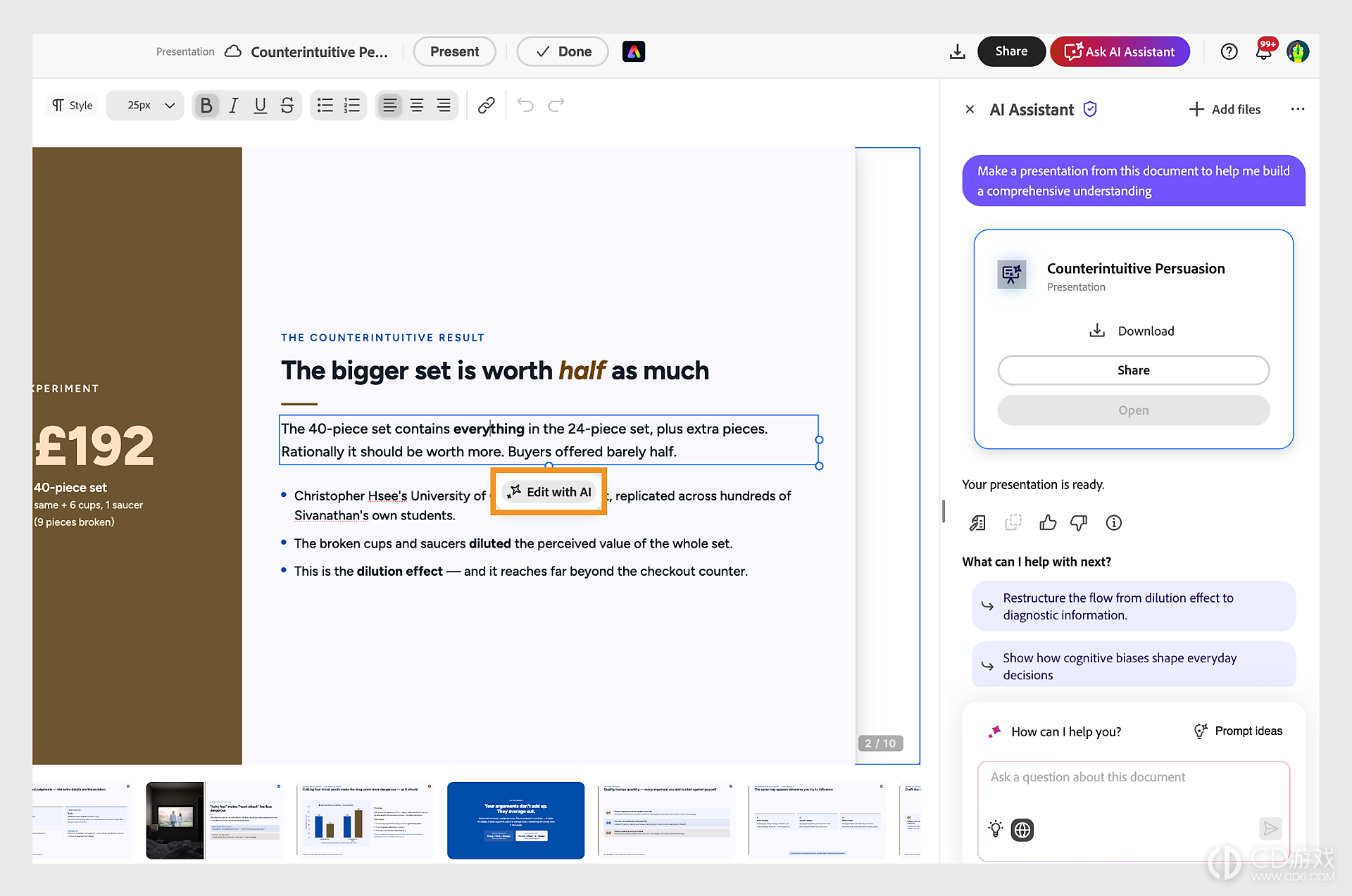The width and height of the screenshot is (1352, 896).
Task: Give thumbs up to the response
Action: coord(1048,522)
